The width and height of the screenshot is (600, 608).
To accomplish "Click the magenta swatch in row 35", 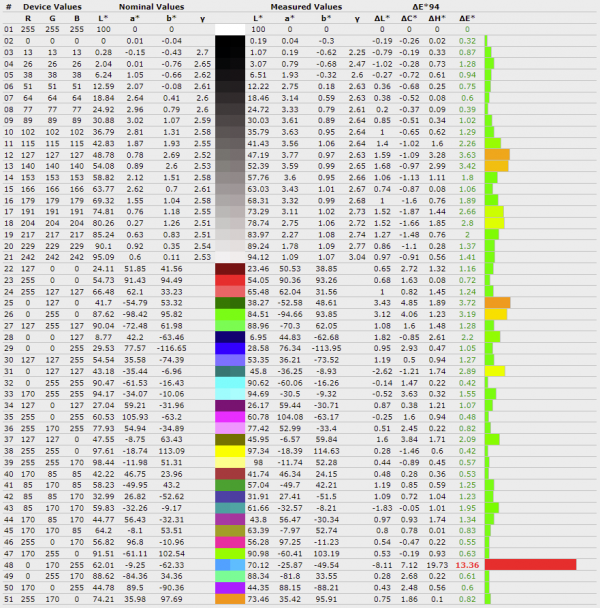I will tap(230, 417).
